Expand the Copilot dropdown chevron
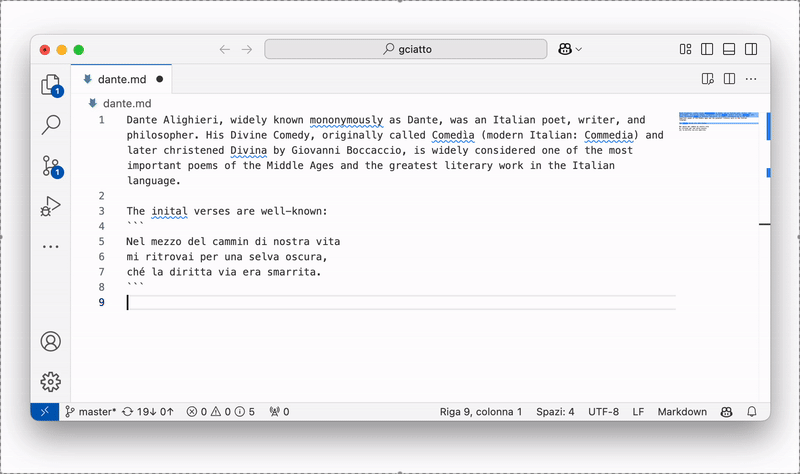Screen dimensions: 800x474 (x=579, y=49)
